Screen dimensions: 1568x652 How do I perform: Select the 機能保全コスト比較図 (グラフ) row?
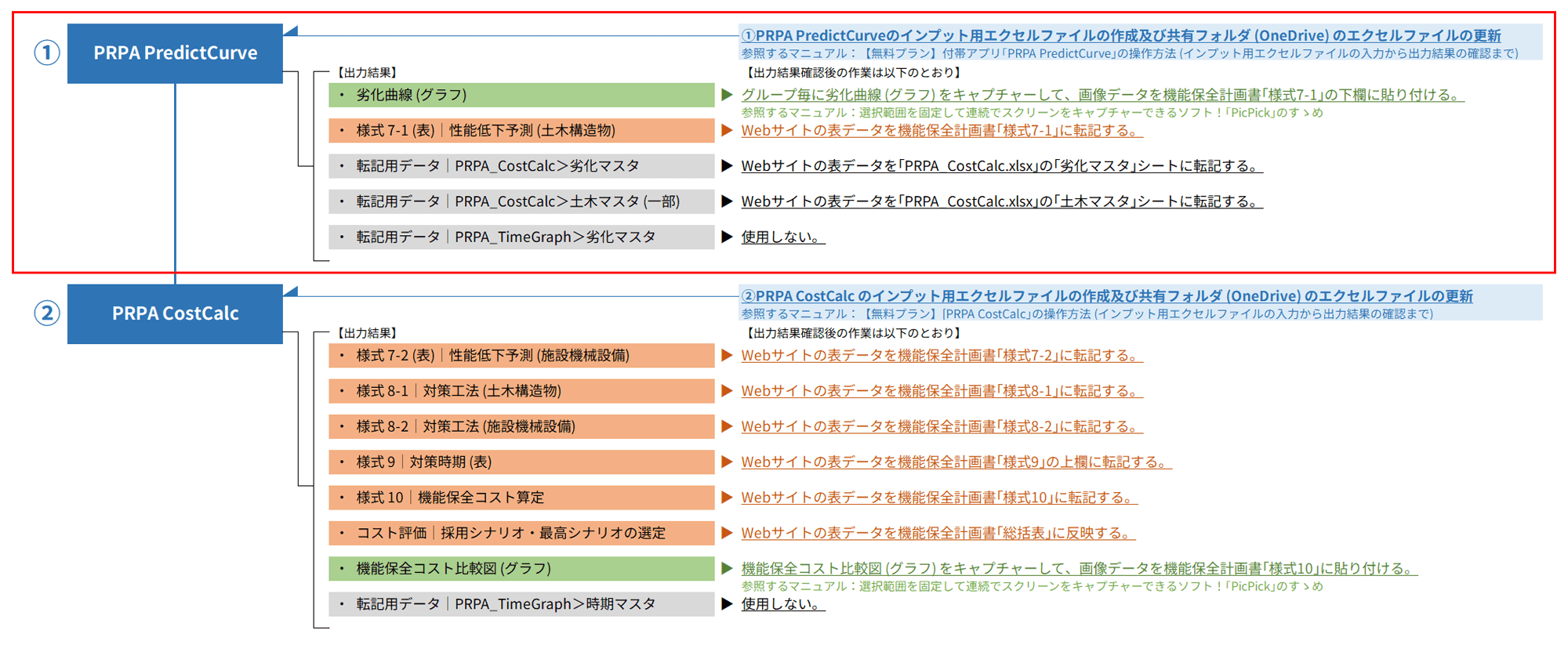[x=521, y=569]
